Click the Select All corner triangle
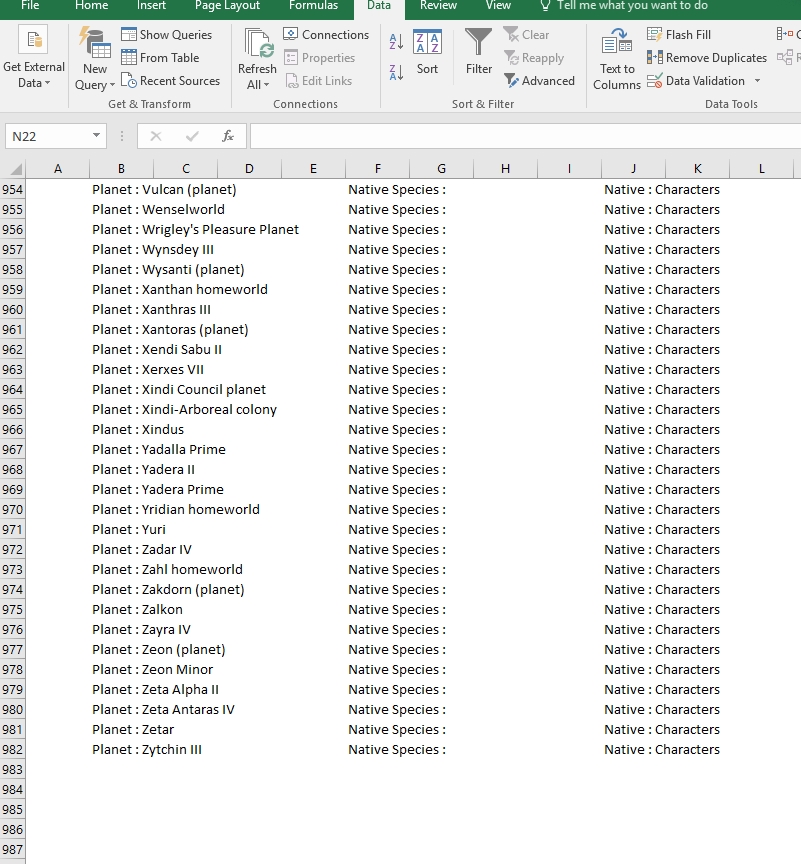The image size is (801, 864). pyautogui.click(x=15, y=169)
